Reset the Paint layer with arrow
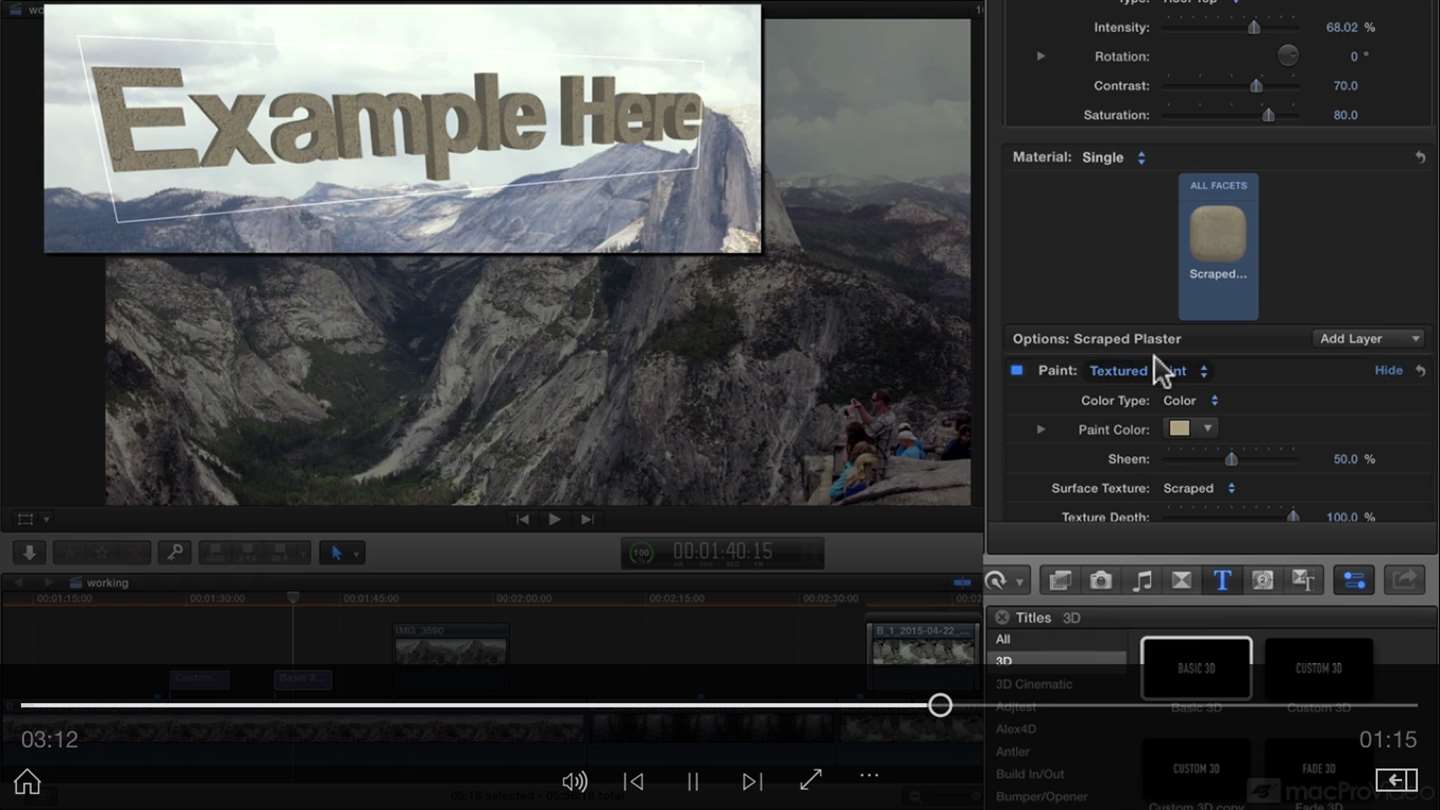The image size is (1440, 810). (x=1420, y=371)
